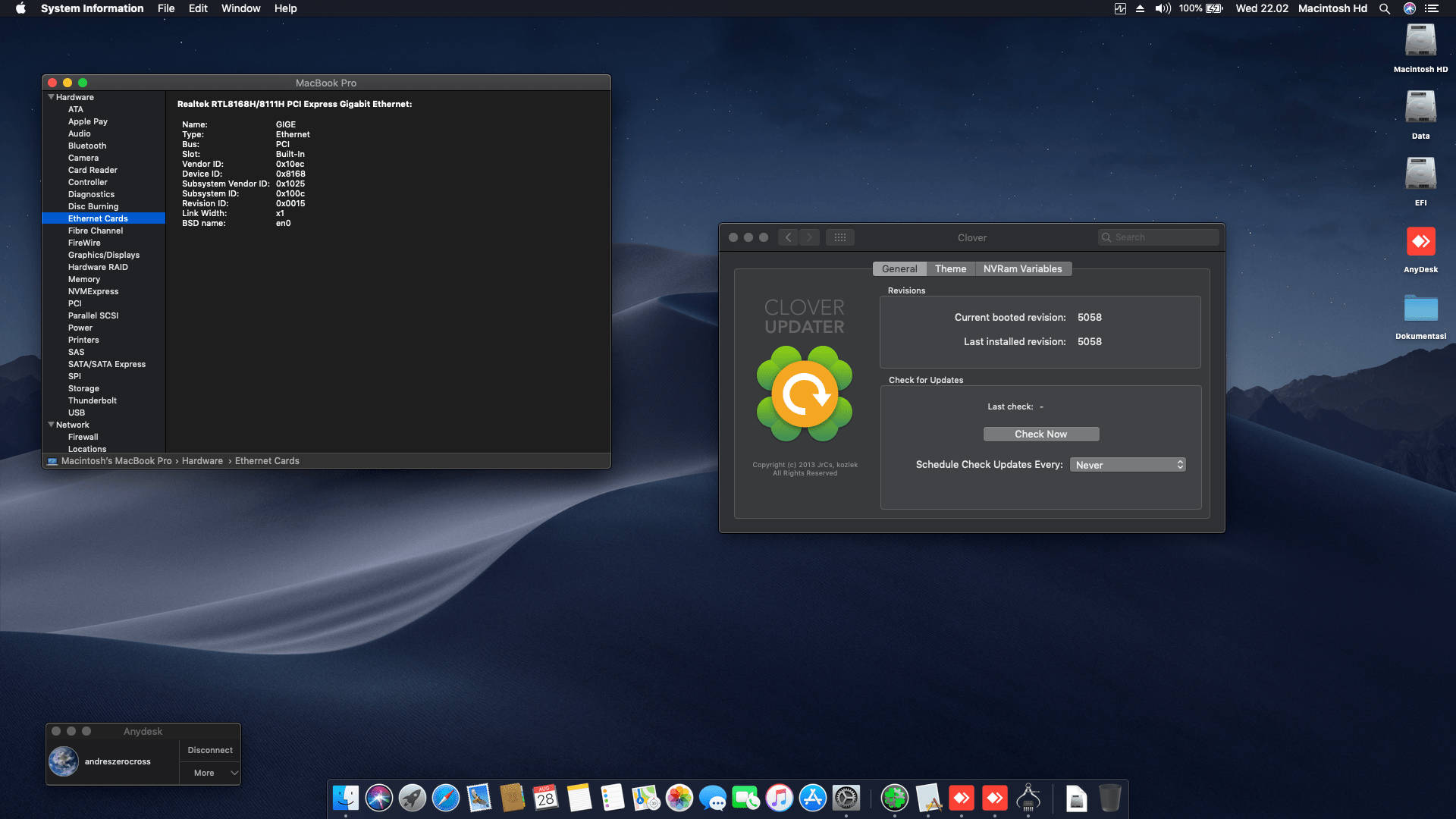Open the Notes app in dock

(x=579, y=798)
